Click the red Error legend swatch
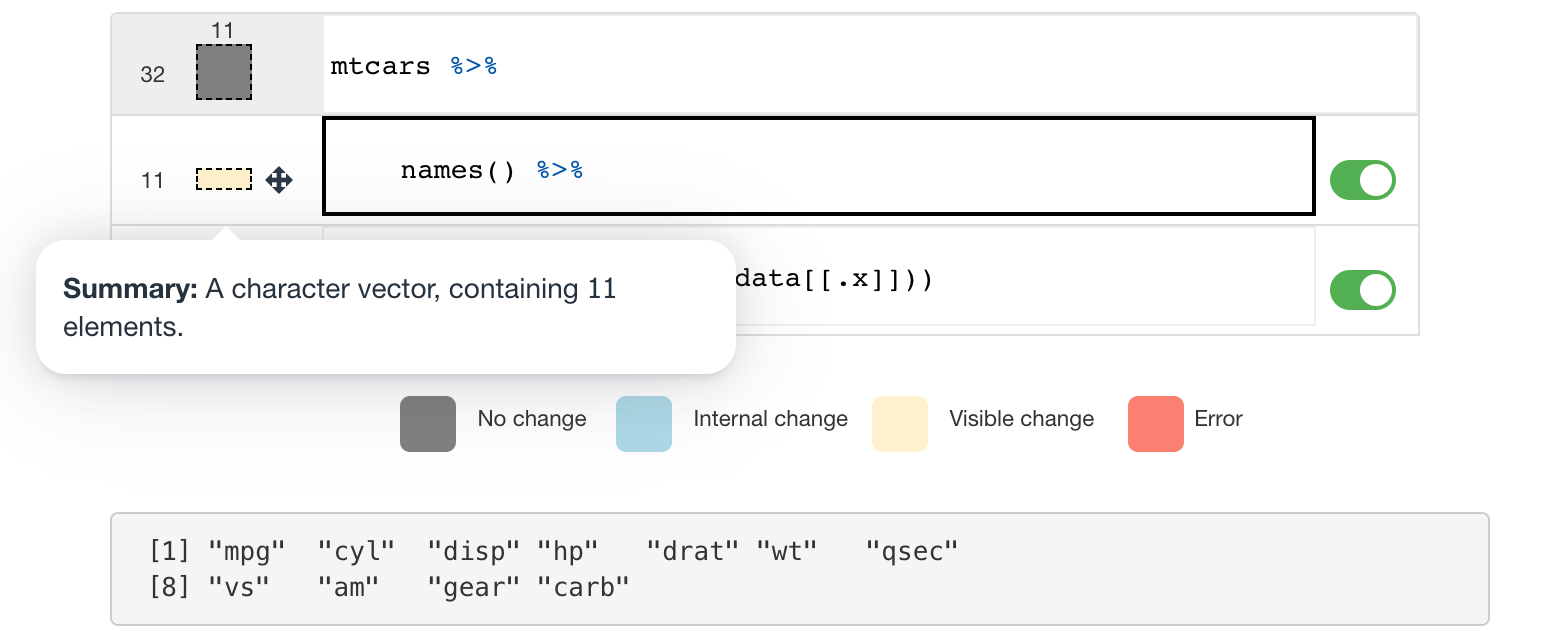The height and width of the screenshot is (642, 1562). [x=1156, y=424]
